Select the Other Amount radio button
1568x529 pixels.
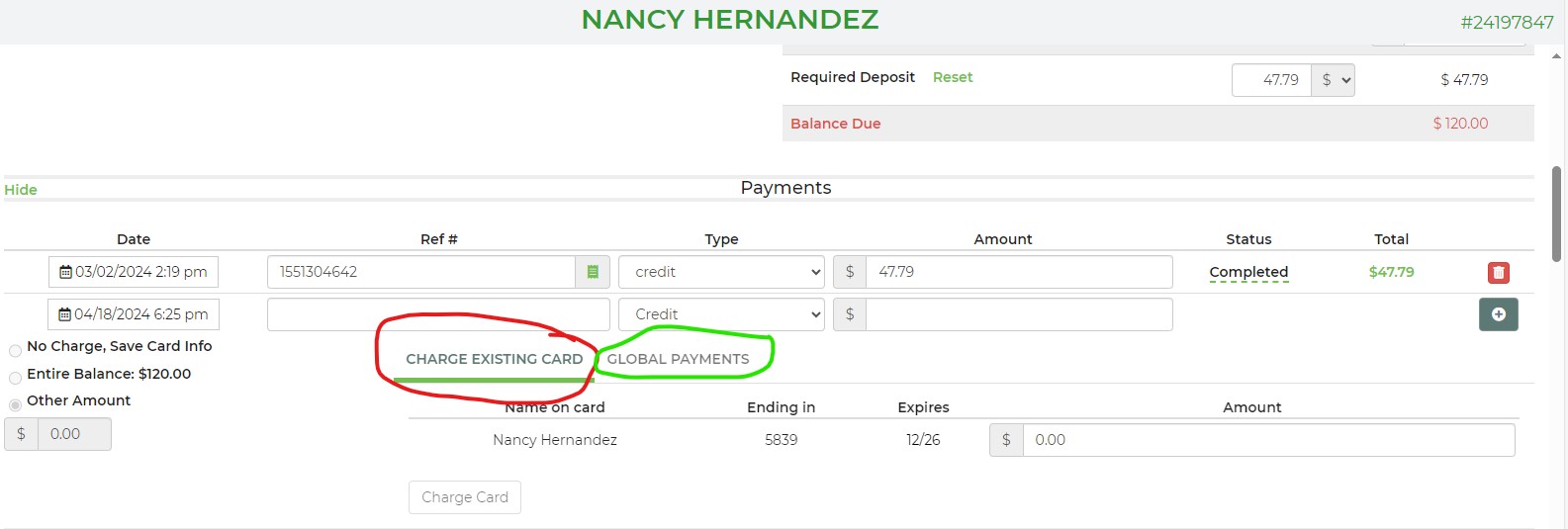coord(16,404)
